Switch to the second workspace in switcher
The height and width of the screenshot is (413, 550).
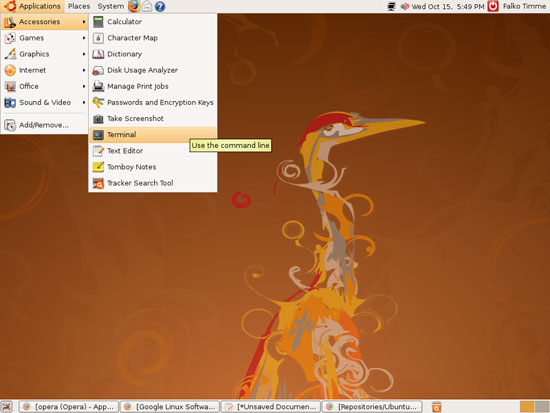(542, 407)
